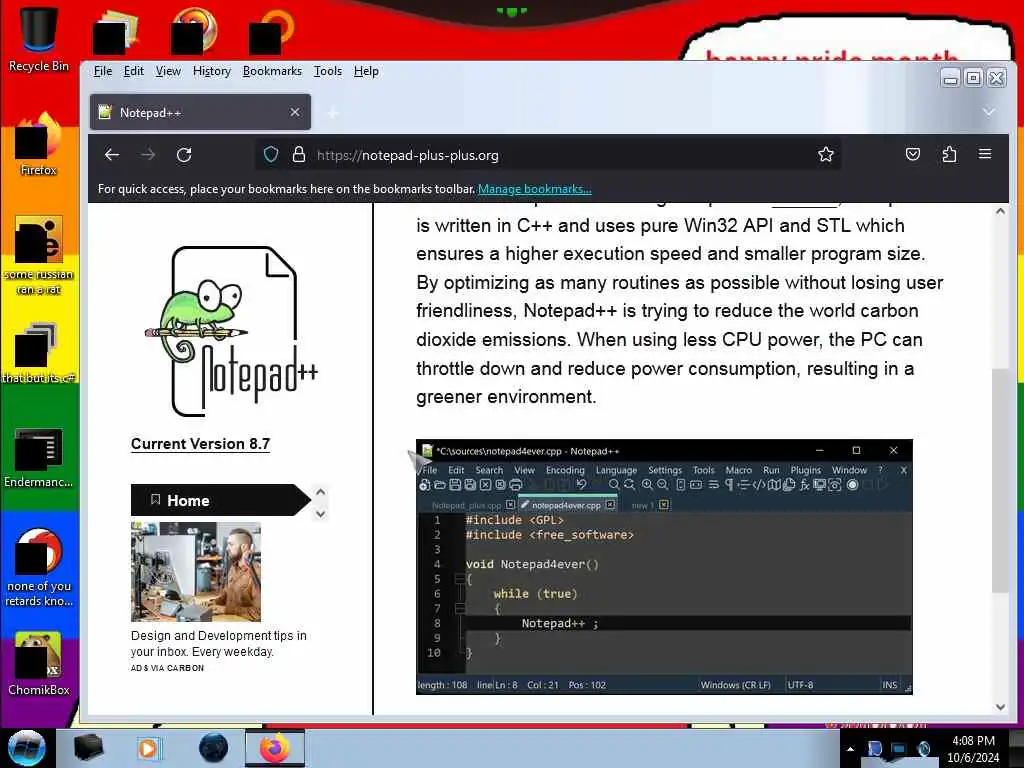
Task: Expand the list all tabs chevron
Action: (x=989, y=112)
